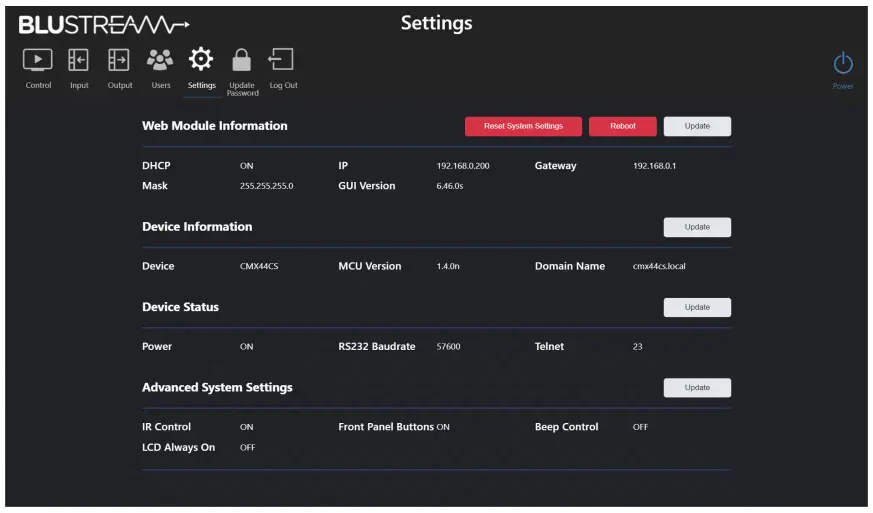Click the Log Out icon
873x513 pixels.
282,59
